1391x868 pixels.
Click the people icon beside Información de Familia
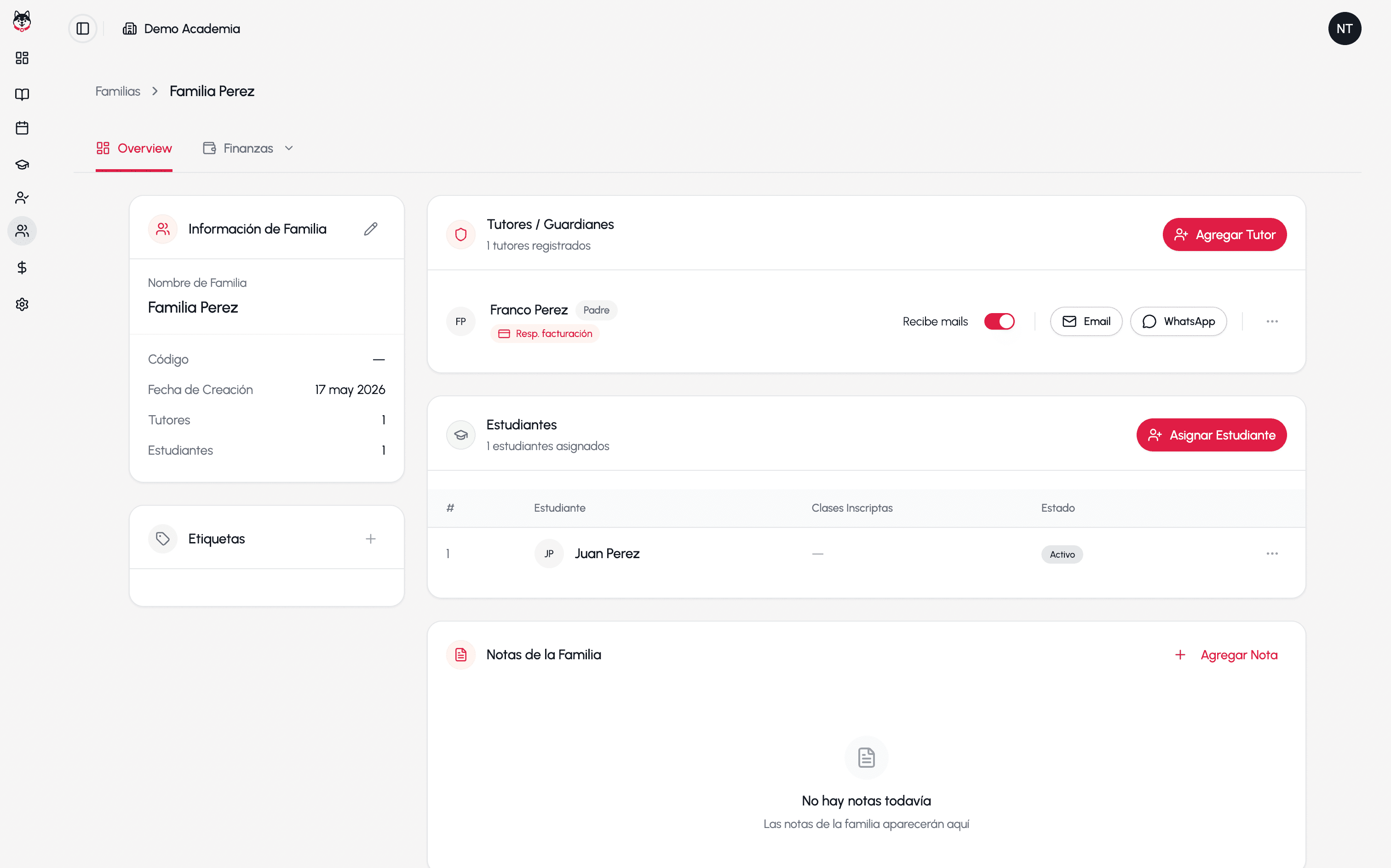[x=162, y=229]
